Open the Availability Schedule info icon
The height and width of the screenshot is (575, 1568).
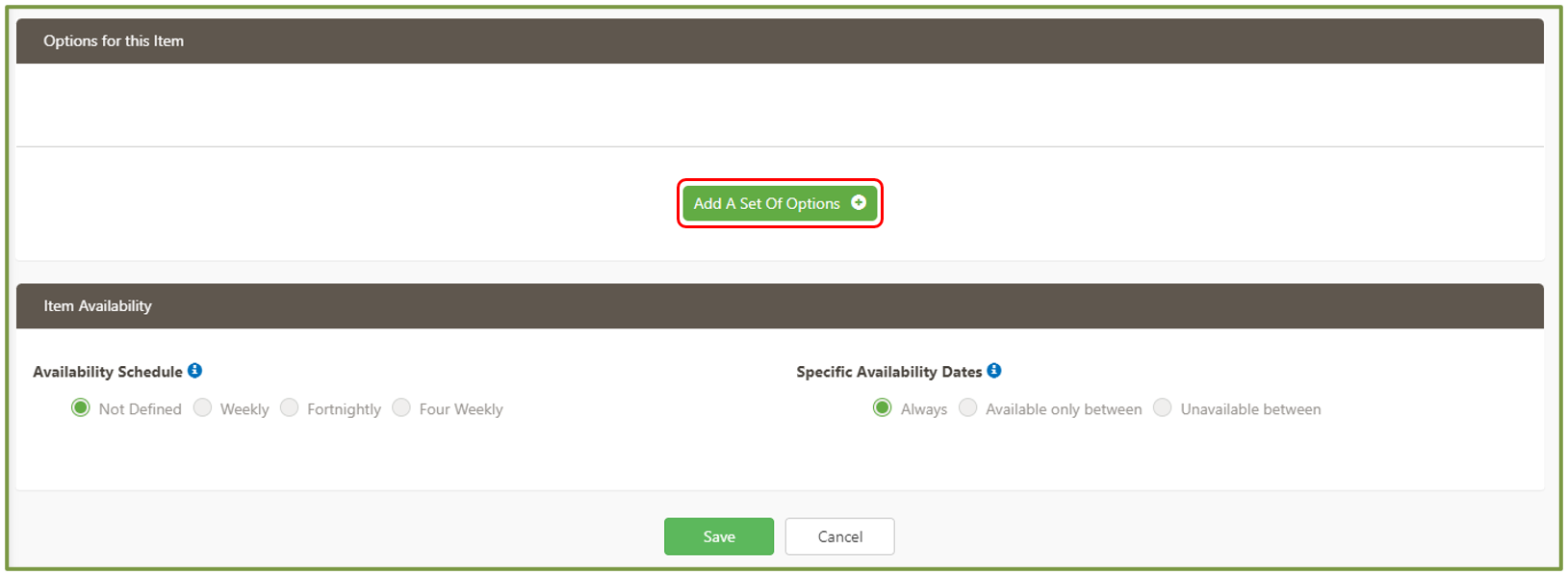click(195, 371)
